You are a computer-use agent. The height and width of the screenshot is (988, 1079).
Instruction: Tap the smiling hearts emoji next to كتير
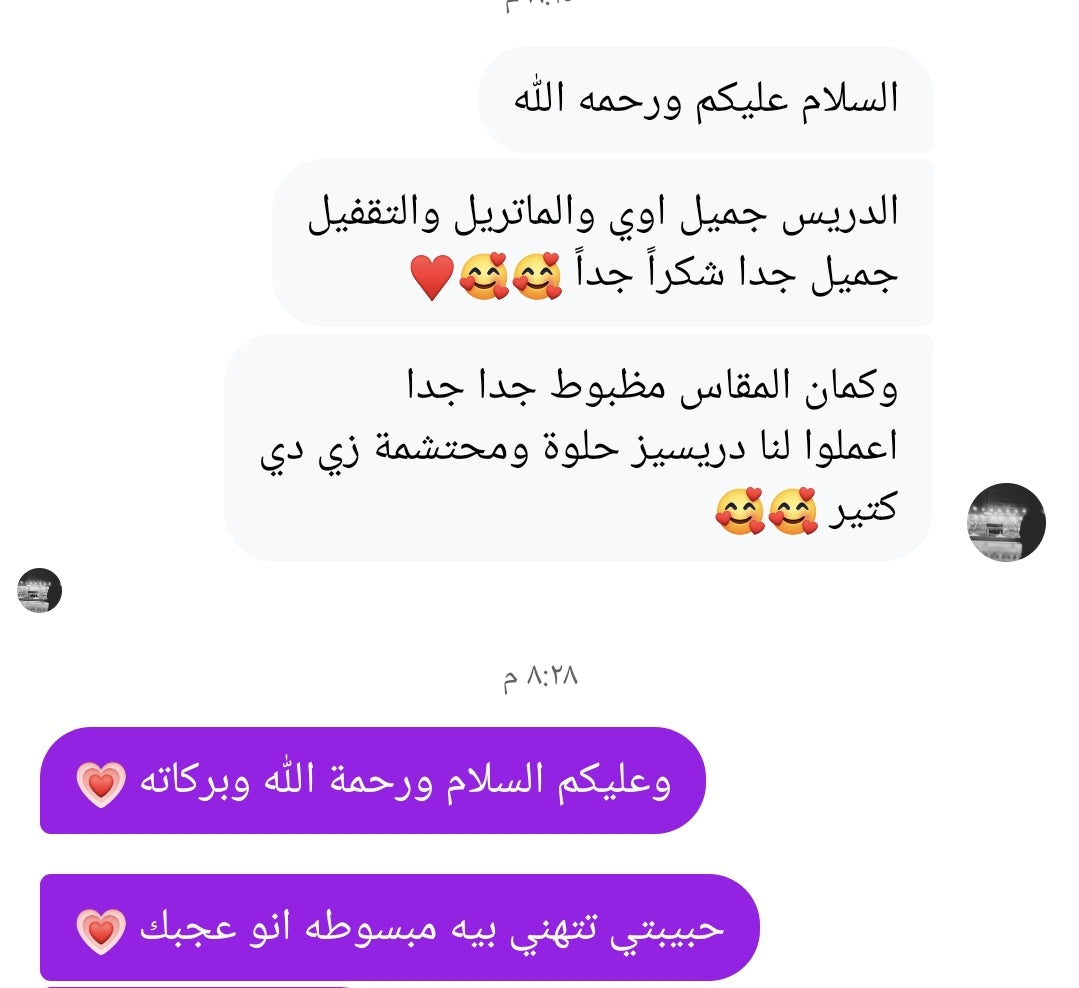793,511
